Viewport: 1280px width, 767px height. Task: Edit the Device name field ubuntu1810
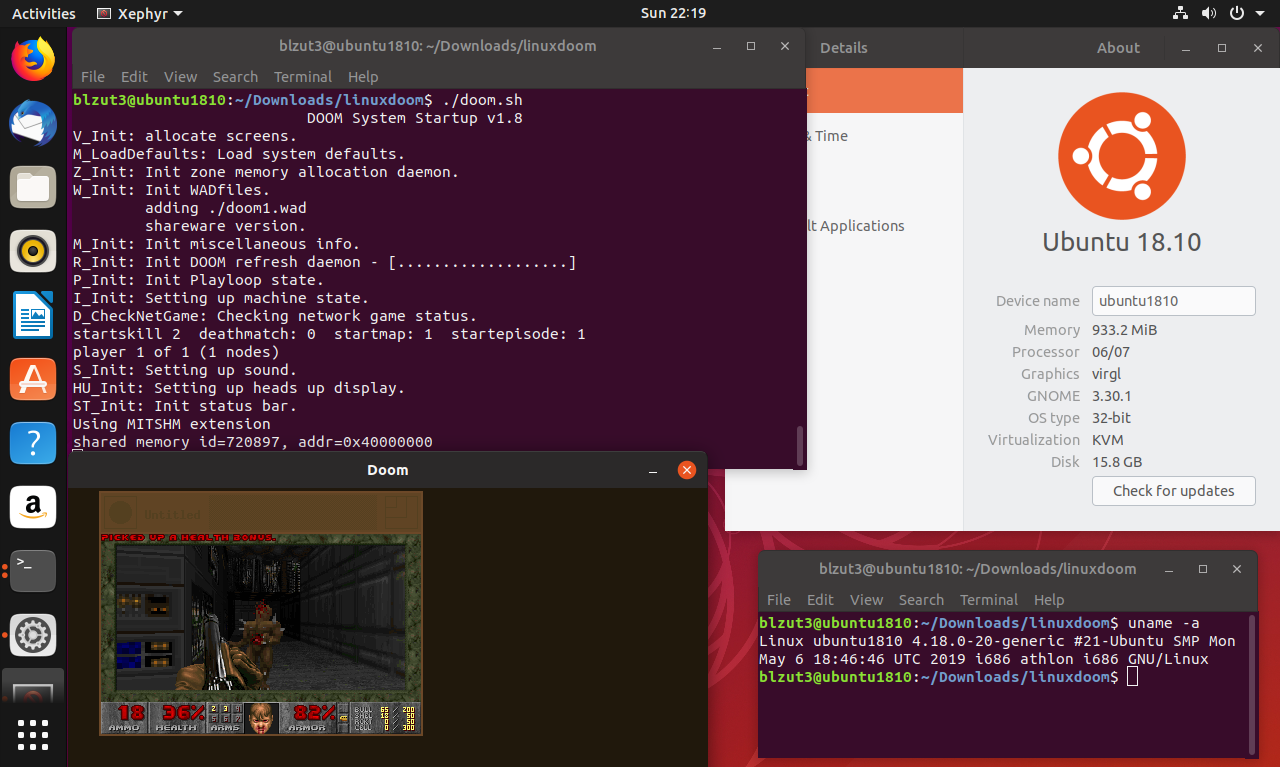tap(1174, 301)
